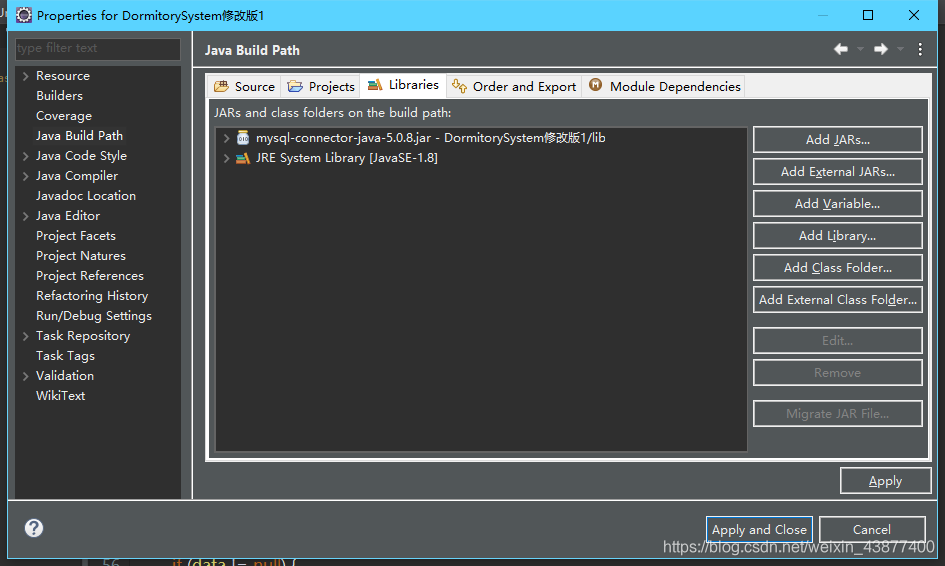Click the Remove button
Screen dimensions: 945x566
click(x=837, y=373)
